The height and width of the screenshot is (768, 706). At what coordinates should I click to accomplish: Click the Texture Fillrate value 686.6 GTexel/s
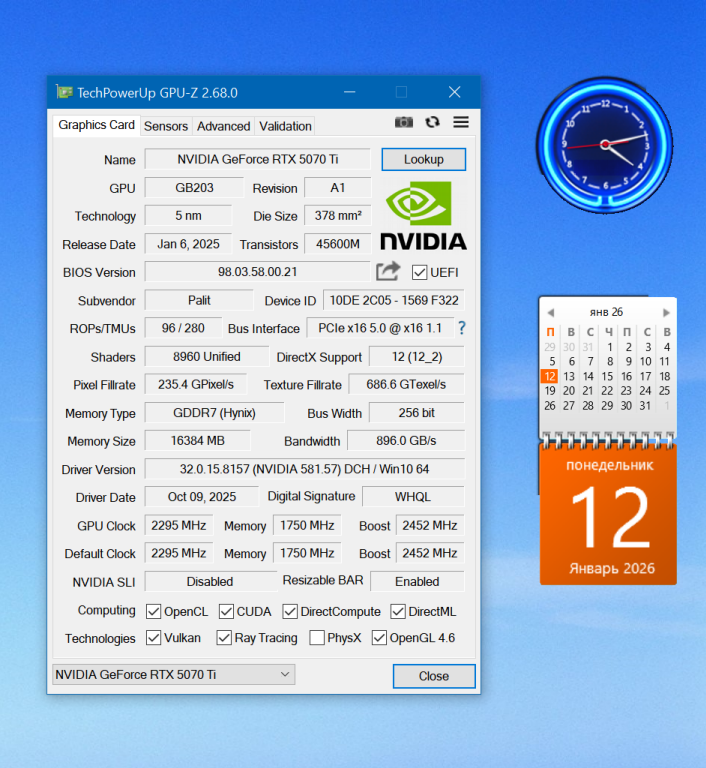[406, 384]
